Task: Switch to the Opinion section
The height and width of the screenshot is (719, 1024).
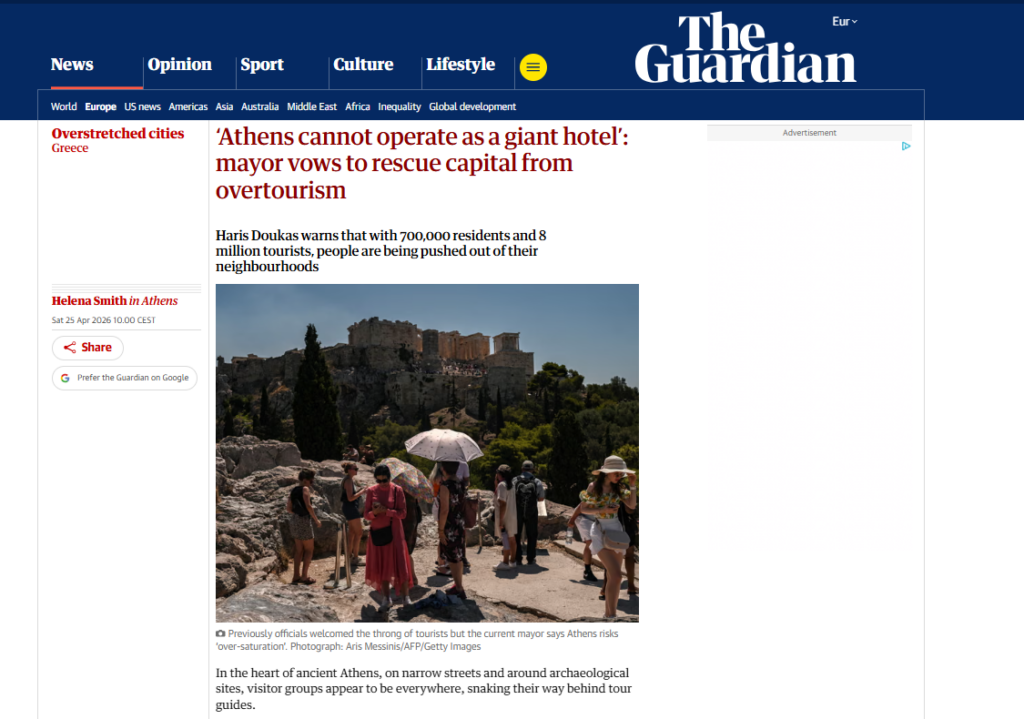Action: [x=180, y=65]
